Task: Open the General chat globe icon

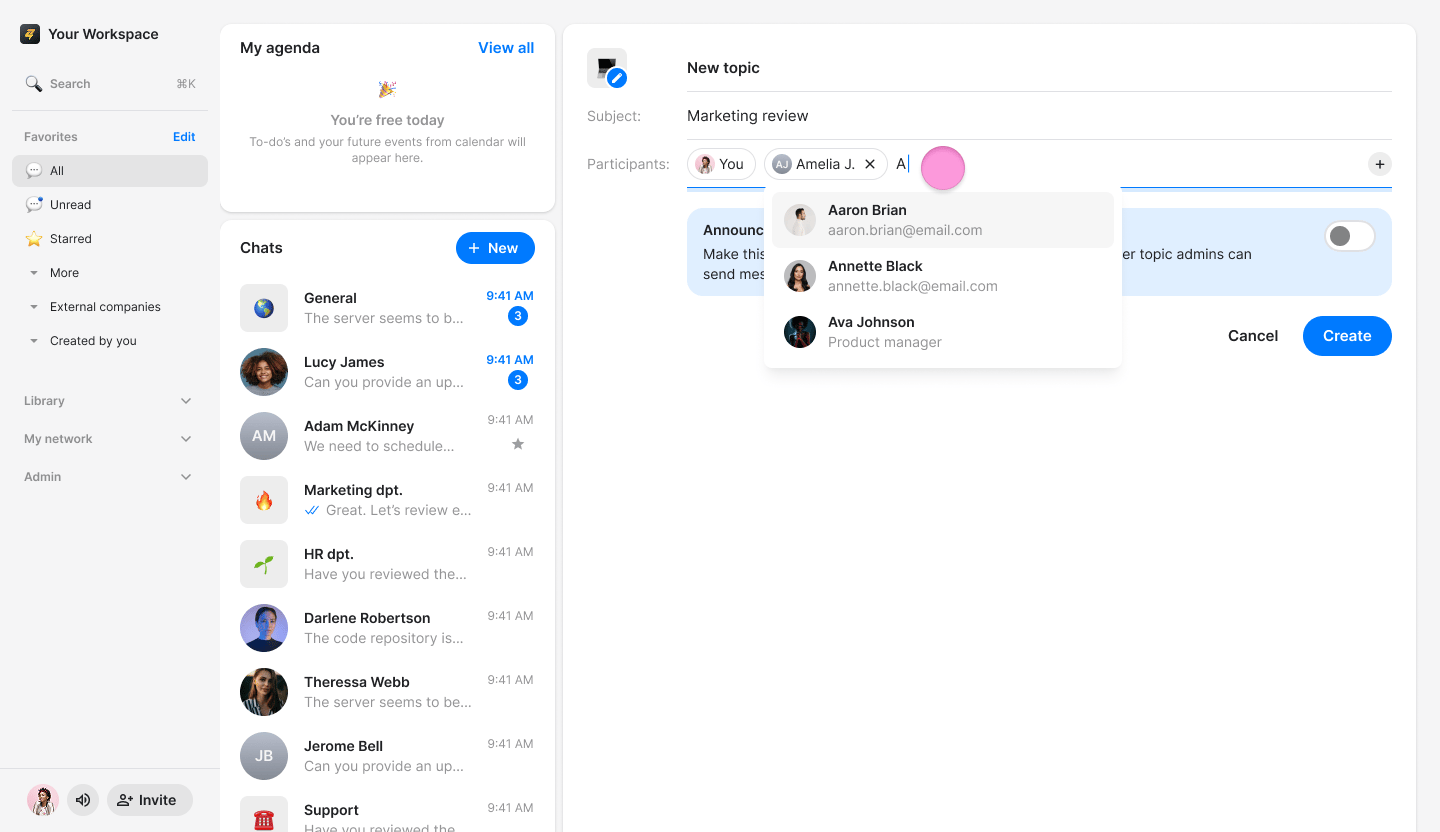Action: pos(264,308)
